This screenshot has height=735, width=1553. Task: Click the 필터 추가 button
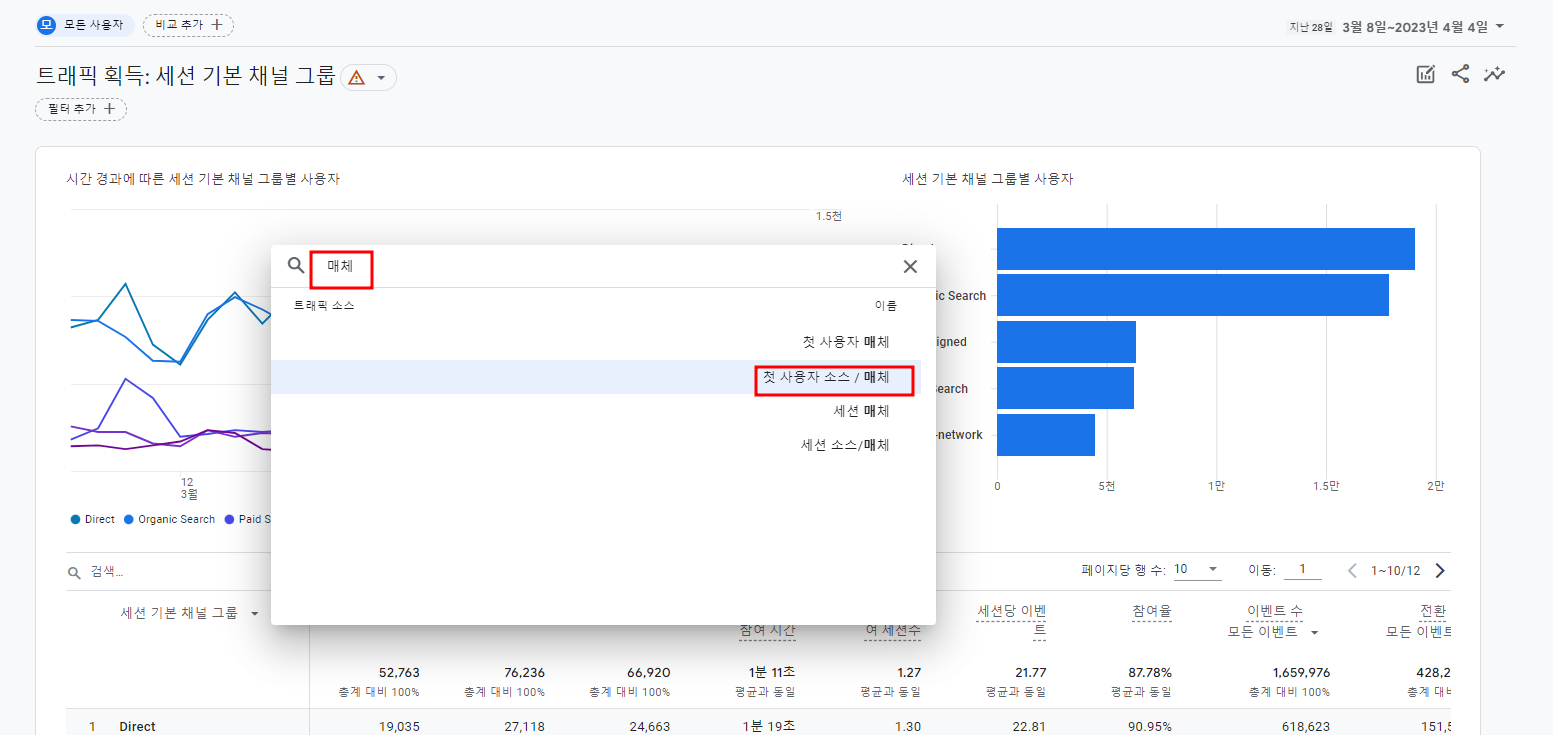pyautogui.click(x=81, y=109)
